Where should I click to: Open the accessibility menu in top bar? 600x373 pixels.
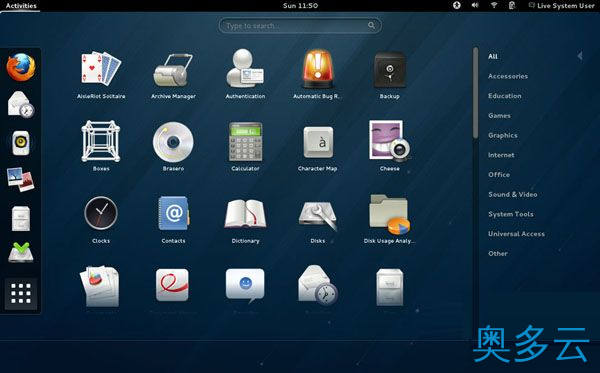[457, 5]
